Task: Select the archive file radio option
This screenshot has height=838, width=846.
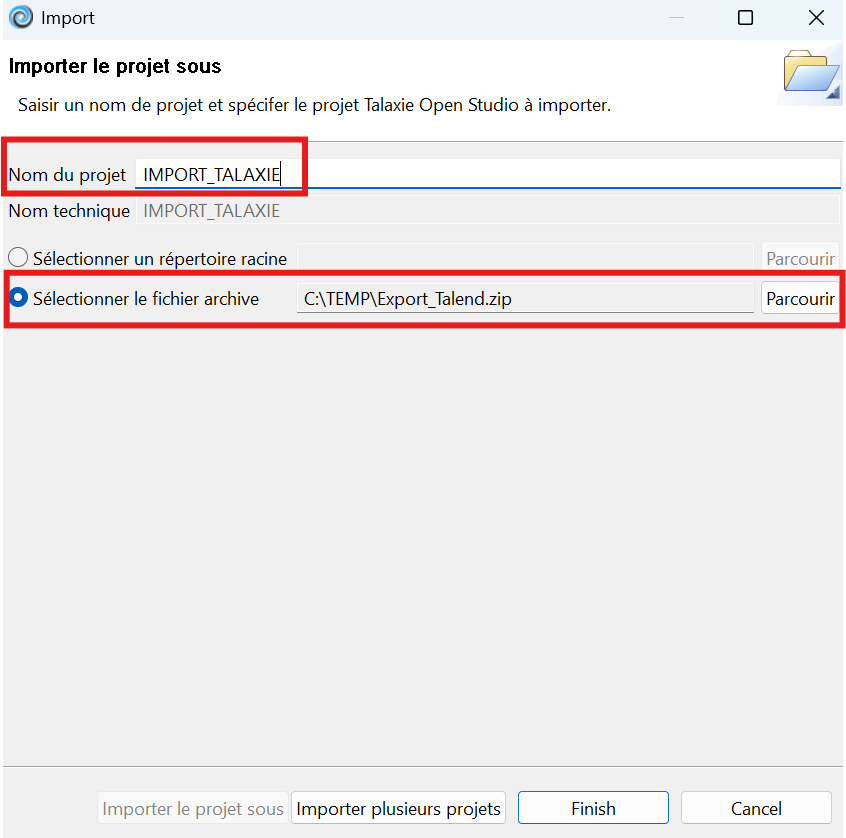Action: coord(18,299)
